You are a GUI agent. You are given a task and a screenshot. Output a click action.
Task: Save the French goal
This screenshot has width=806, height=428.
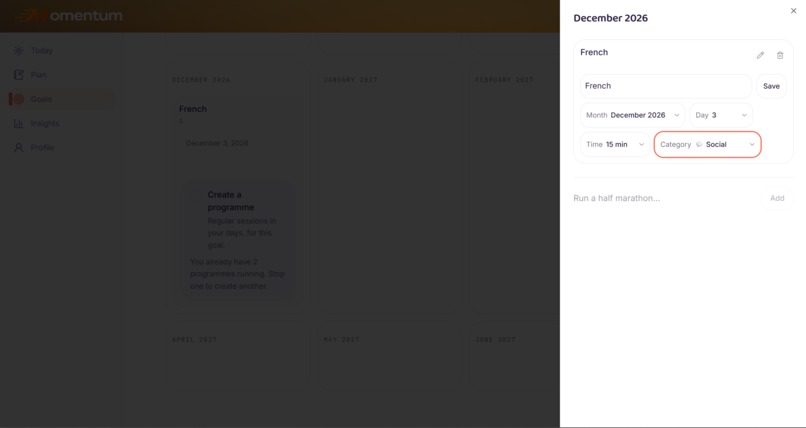tap(771, 86)
